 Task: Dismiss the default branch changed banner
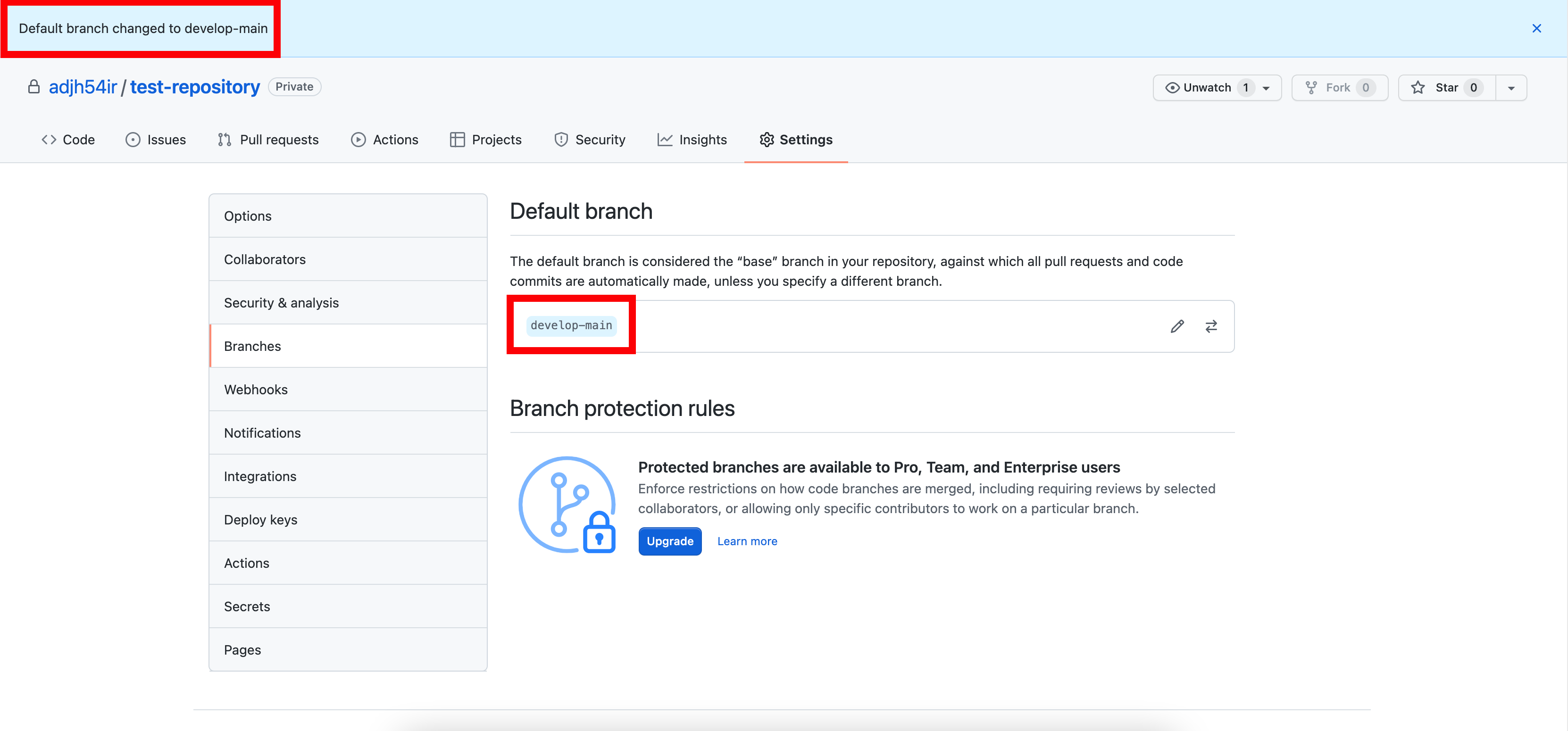[x=1536, y=29]
